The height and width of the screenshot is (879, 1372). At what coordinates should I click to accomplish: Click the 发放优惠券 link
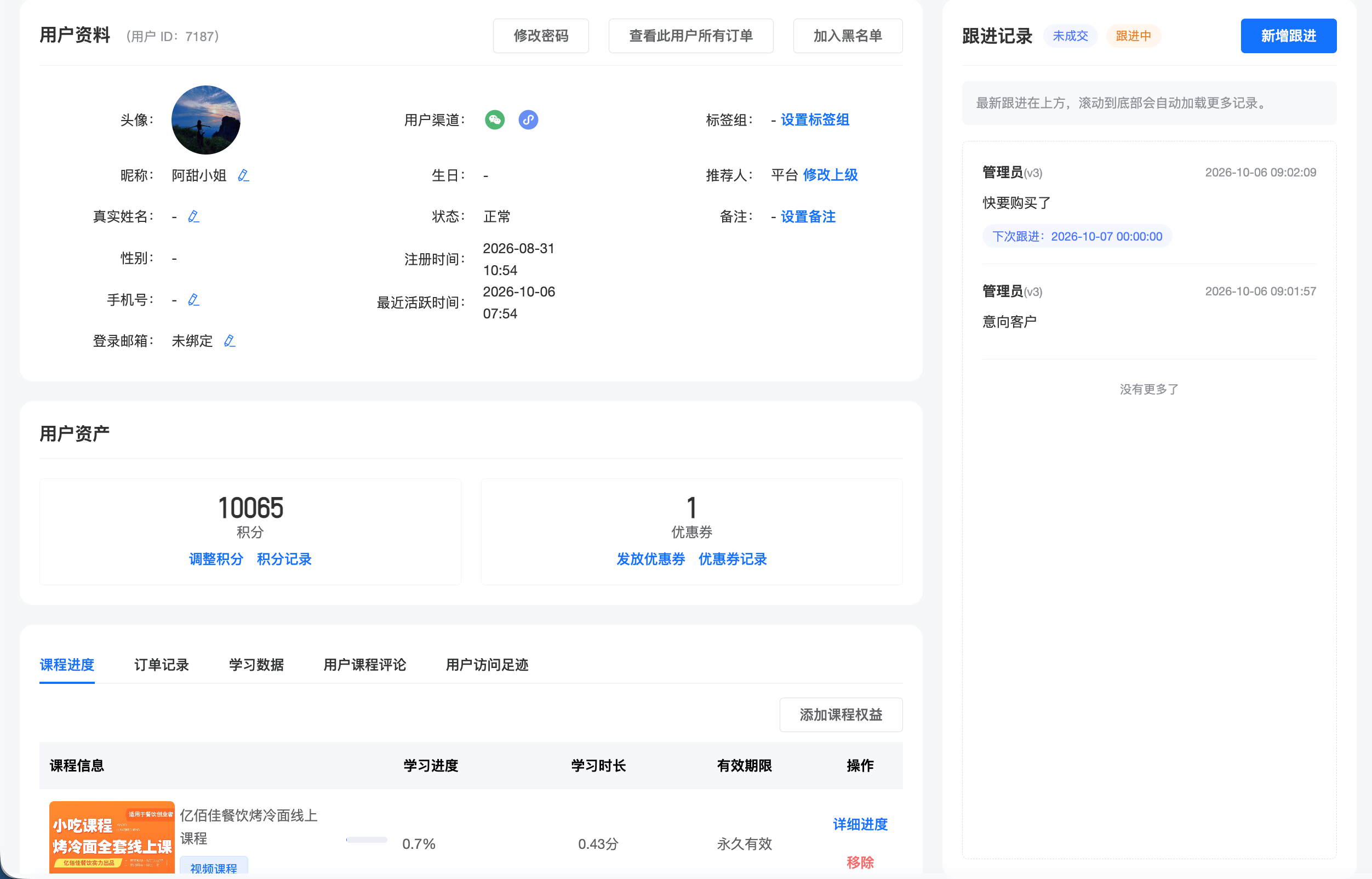pyautogui.click(x=650, y=560)
